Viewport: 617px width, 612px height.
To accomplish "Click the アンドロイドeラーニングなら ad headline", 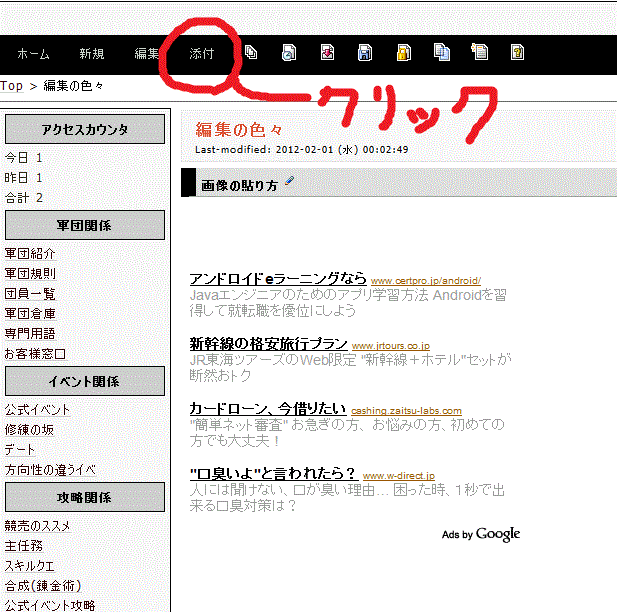I will [278, 279].
